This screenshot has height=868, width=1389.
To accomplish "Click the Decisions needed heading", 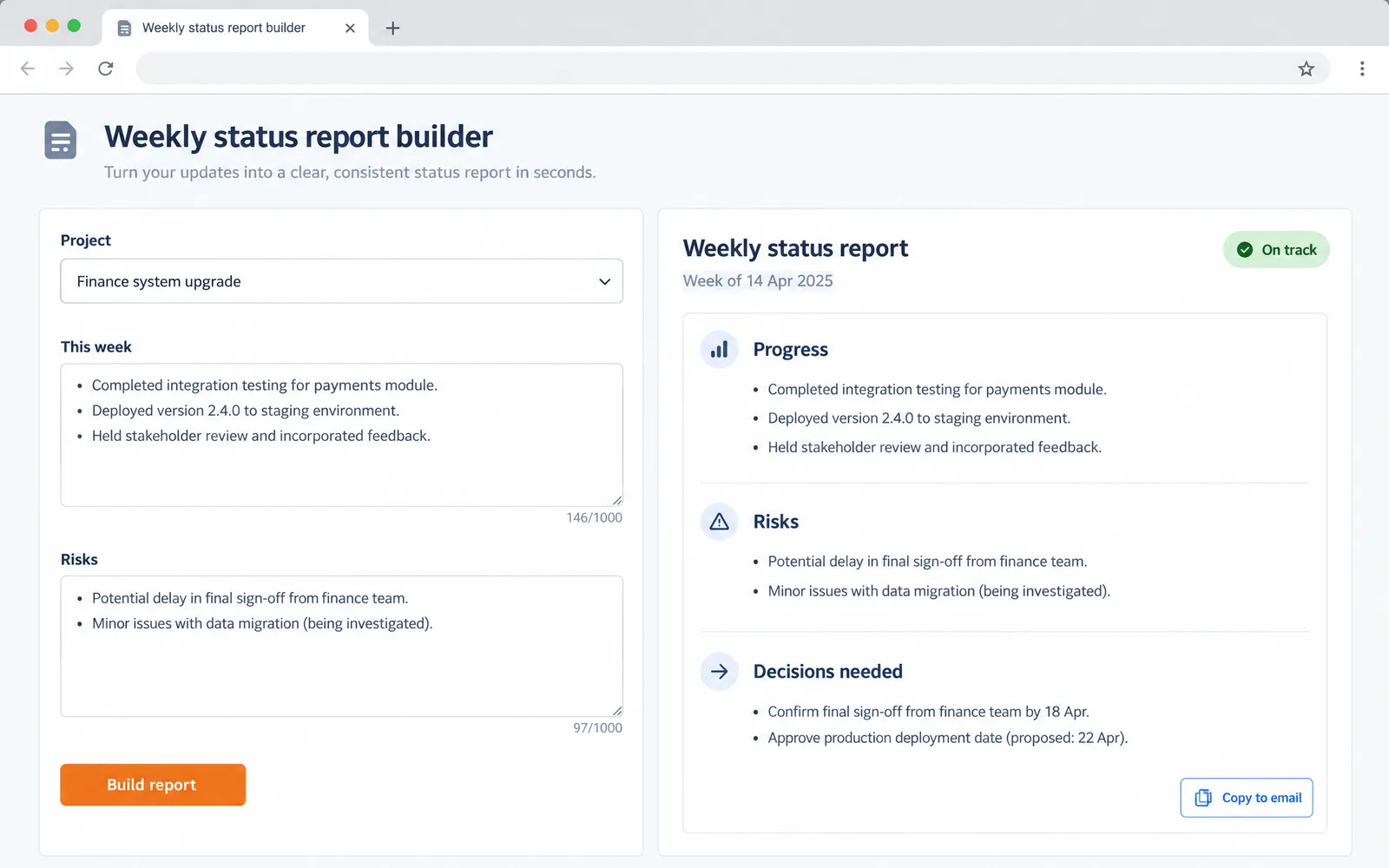I will (x=828, y=672).
